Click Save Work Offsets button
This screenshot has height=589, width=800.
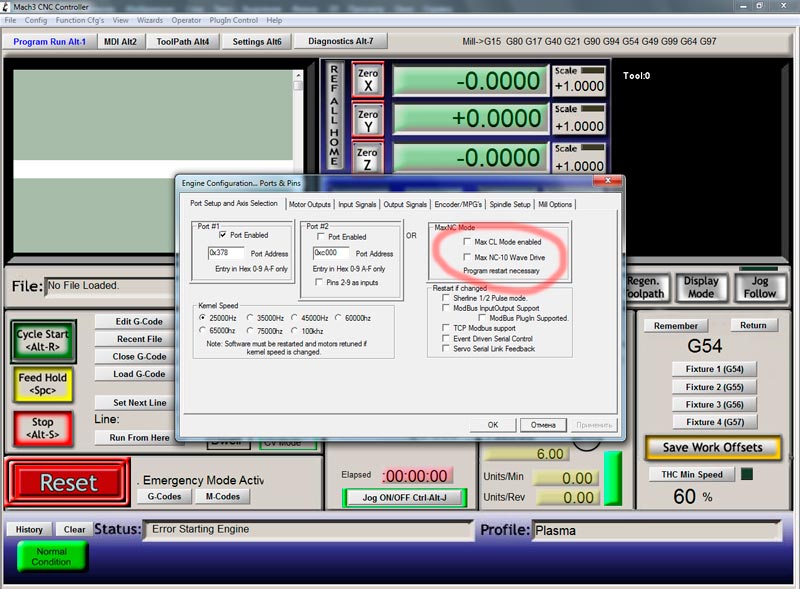(713, 448)
